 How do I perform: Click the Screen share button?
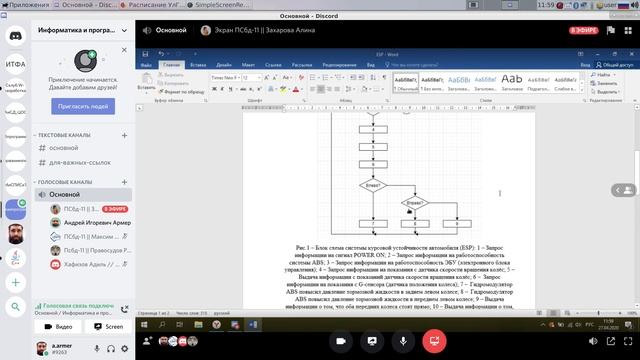click(x=109, y=327)
